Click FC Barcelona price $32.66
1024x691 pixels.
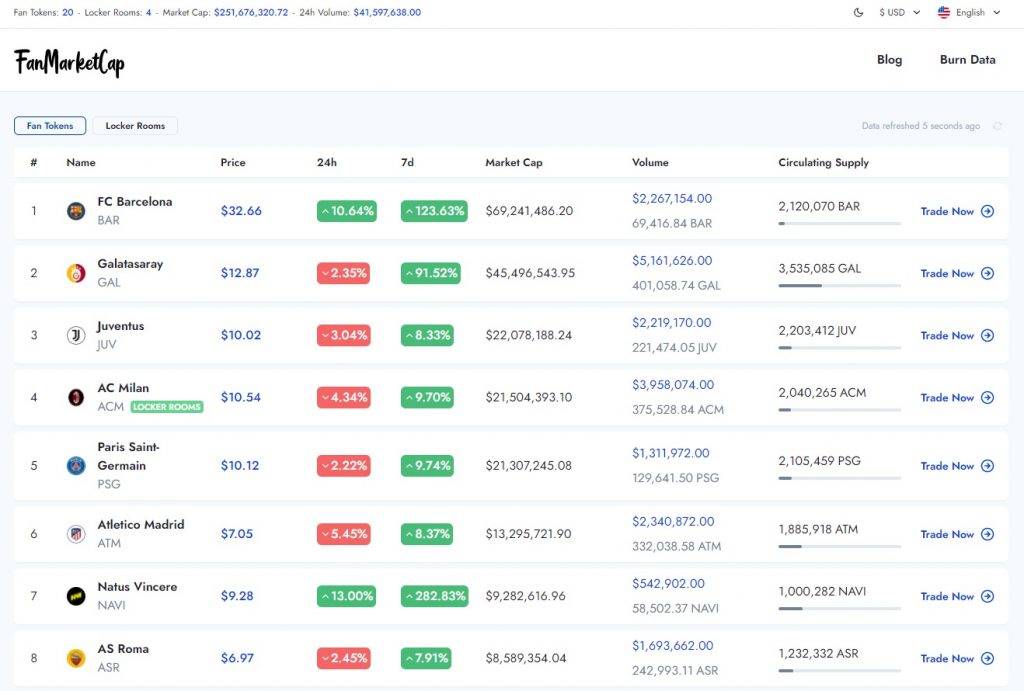[x=241, y=211]
